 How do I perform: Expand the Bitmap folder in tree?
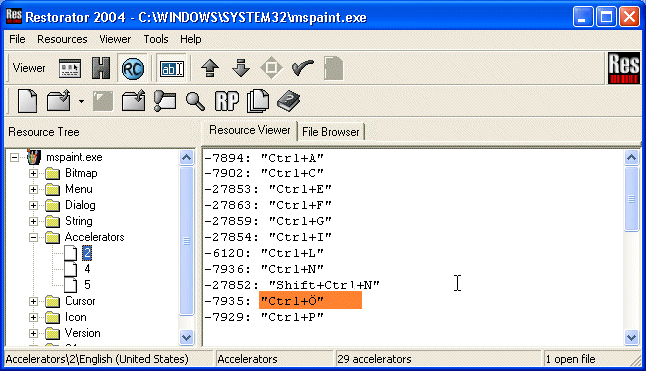coord(33,173)
